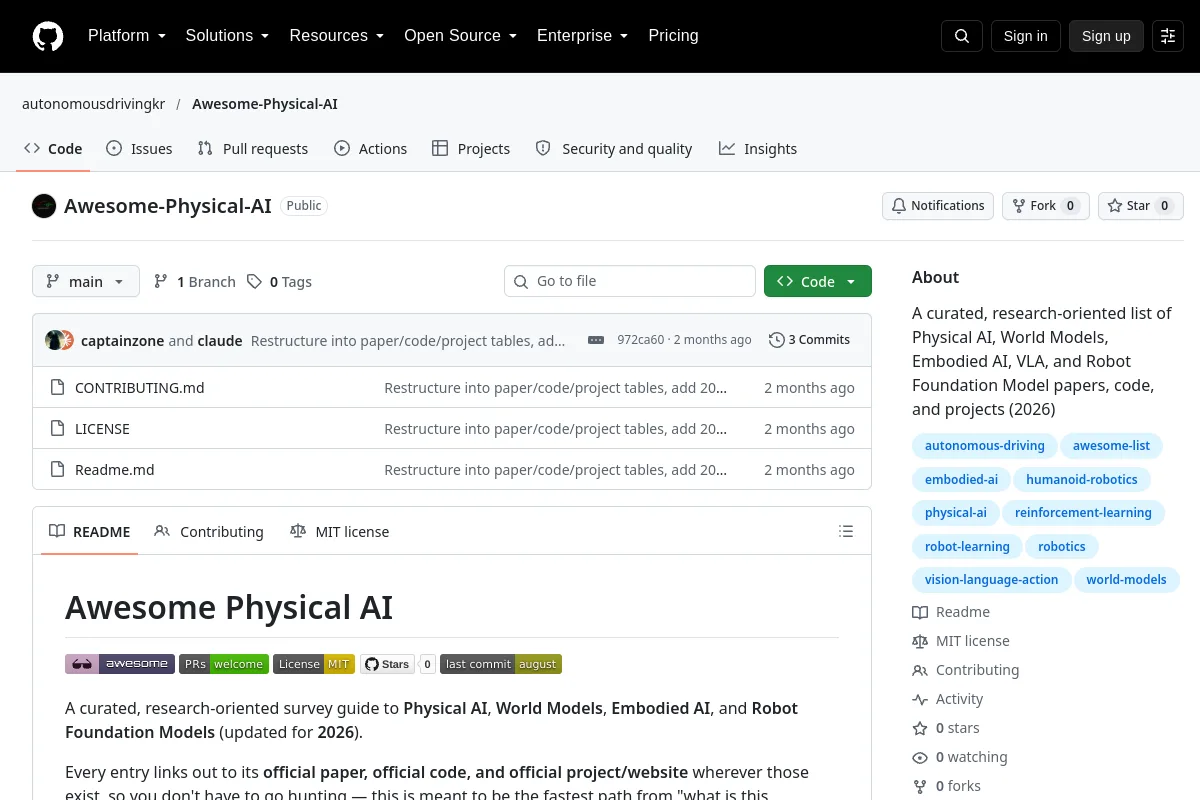Viewport: 1200px width, 800px height.
Task: Click the License MIT badge
Action: [x=314, y=664]
